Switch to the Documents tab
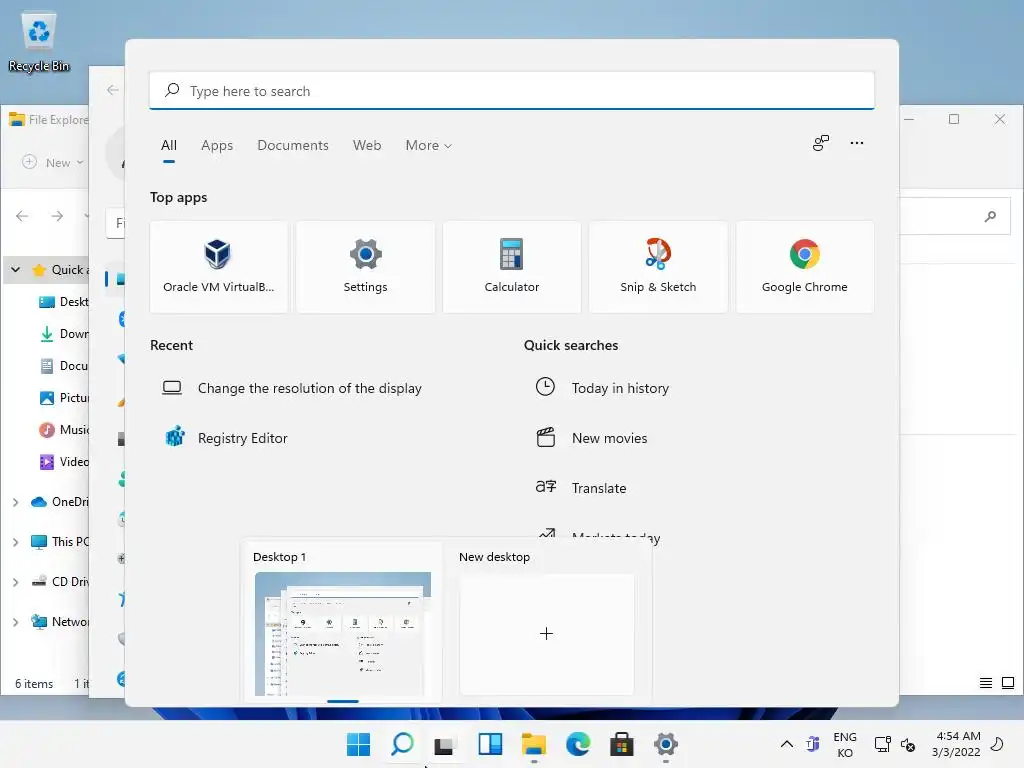Screen dimensions: 1024x768 pos(293,145)
